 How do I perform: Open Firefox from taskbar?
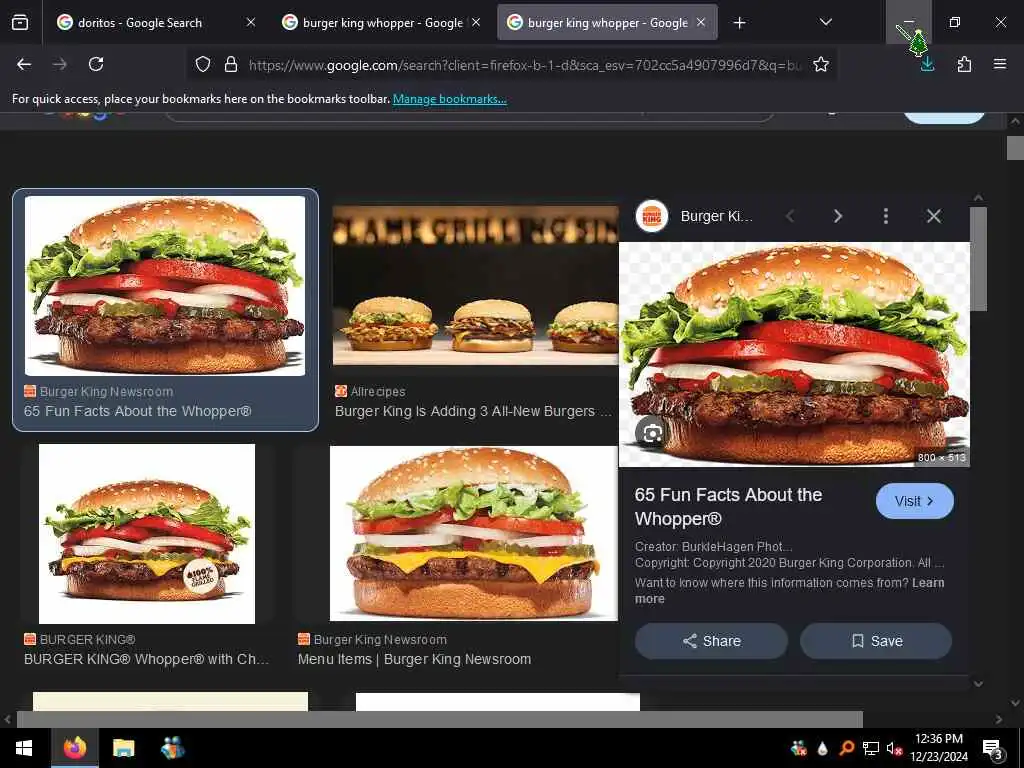coord(74,748)
